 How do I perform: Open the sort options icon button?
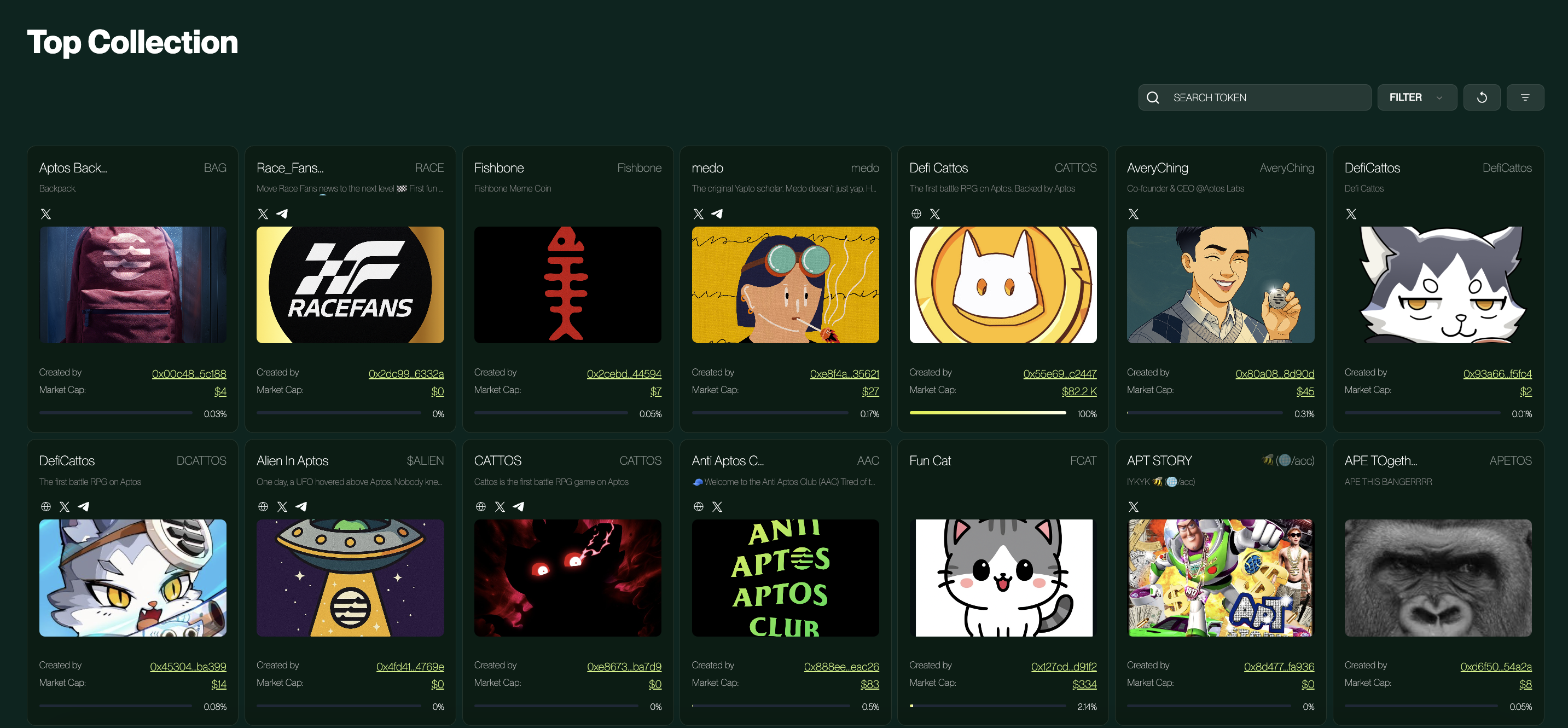pyautogui.click(x=1525, y=97)
